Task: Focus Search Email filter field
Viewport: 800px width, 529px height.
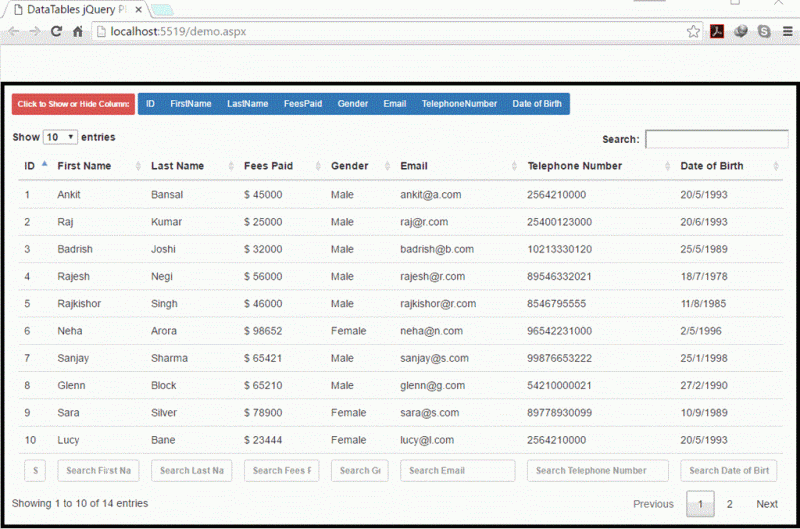Action: tap(458, 471)
